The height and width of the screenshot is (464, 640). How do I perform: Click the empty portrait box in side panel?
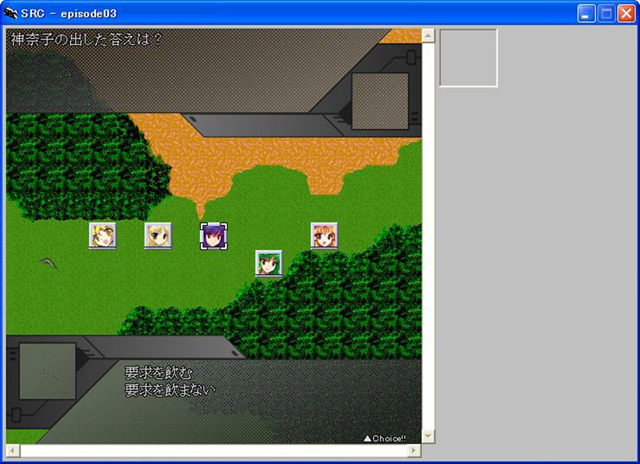[468, 58]
